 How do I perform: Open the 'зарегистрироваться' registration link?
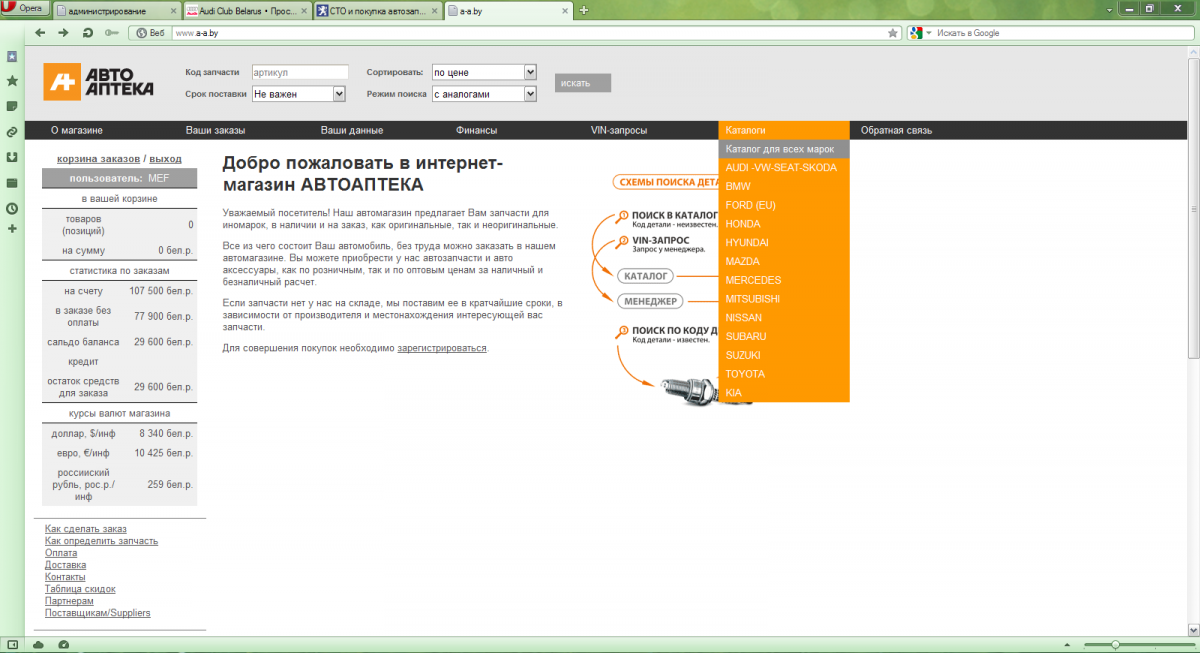pos(441,348)
